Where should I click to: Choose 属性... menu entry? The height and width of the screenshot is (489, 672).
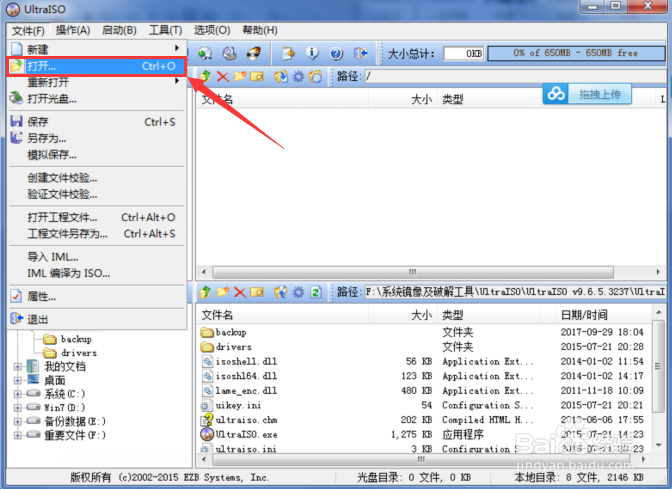tap(97, 296)
